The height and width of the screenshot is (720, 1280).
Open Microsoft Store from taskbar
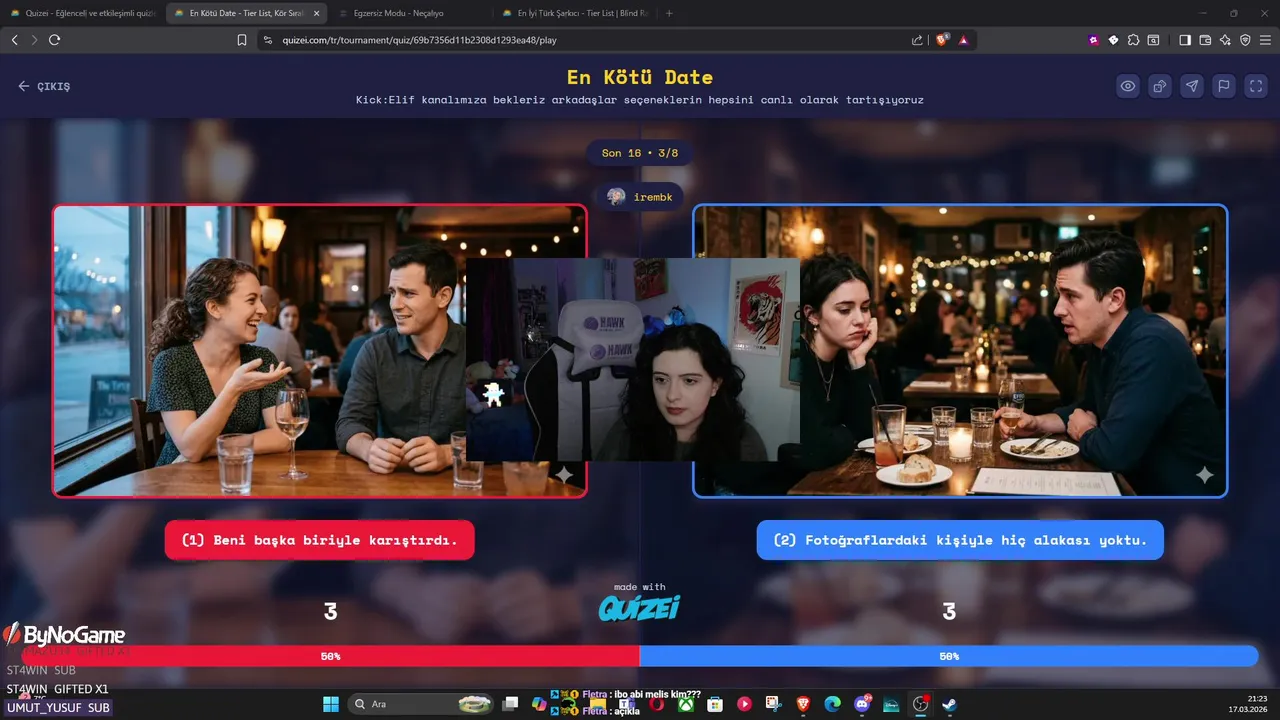(x=715, y=704)
